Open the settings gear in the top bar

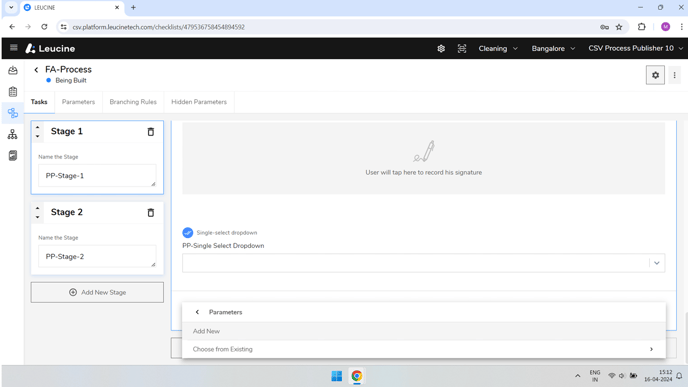click(441, 48)
